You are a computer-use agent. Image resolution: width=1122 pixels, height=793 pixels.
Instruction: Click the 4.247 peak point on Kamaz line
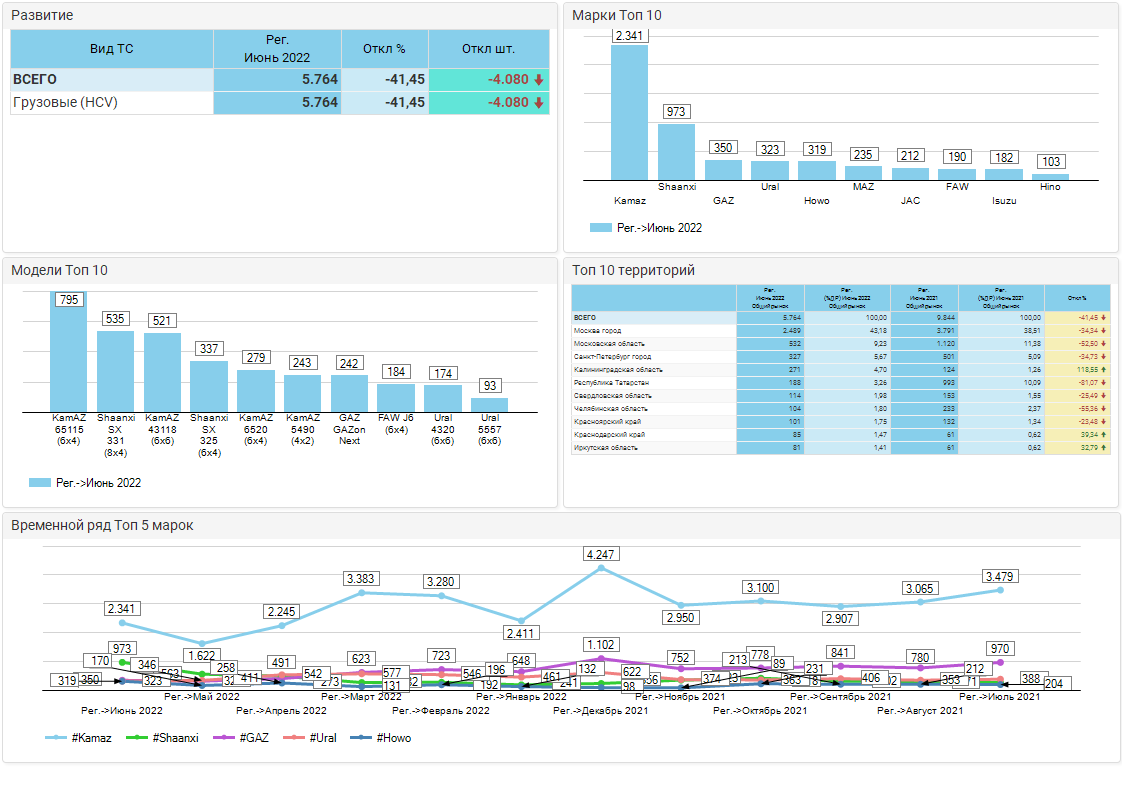tap(601, 568)
